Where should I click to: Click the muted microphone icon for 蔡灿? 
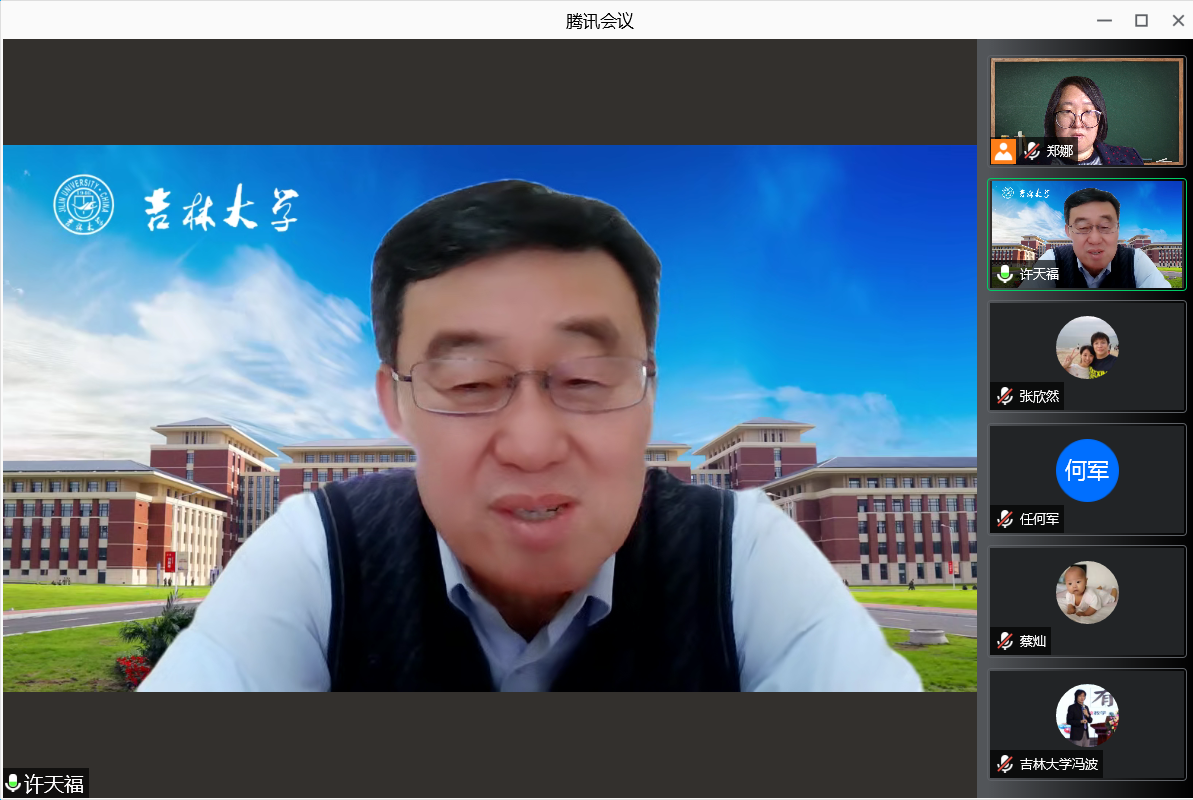click(1005, 641)
